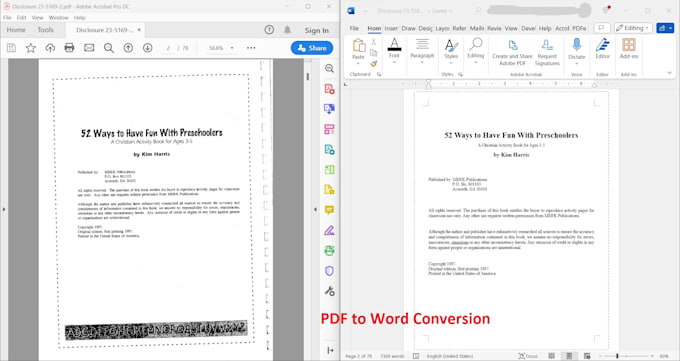Collapse Word's ribbon with the chevron
Screen dimensions: 680x361
669,73
